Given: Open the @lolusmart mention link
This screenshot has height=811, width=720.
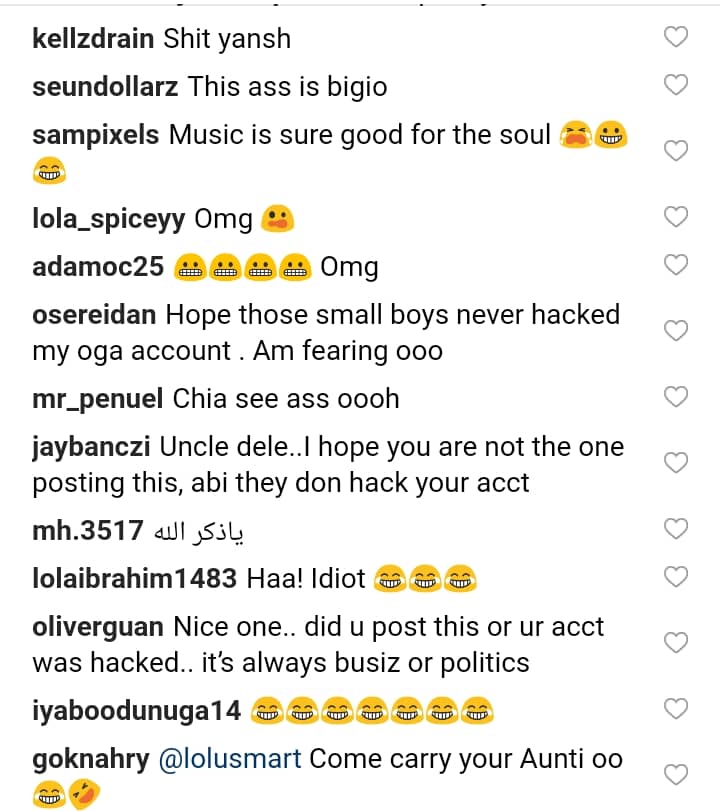Looking at the screenshot, I should (x=230, y=758).
